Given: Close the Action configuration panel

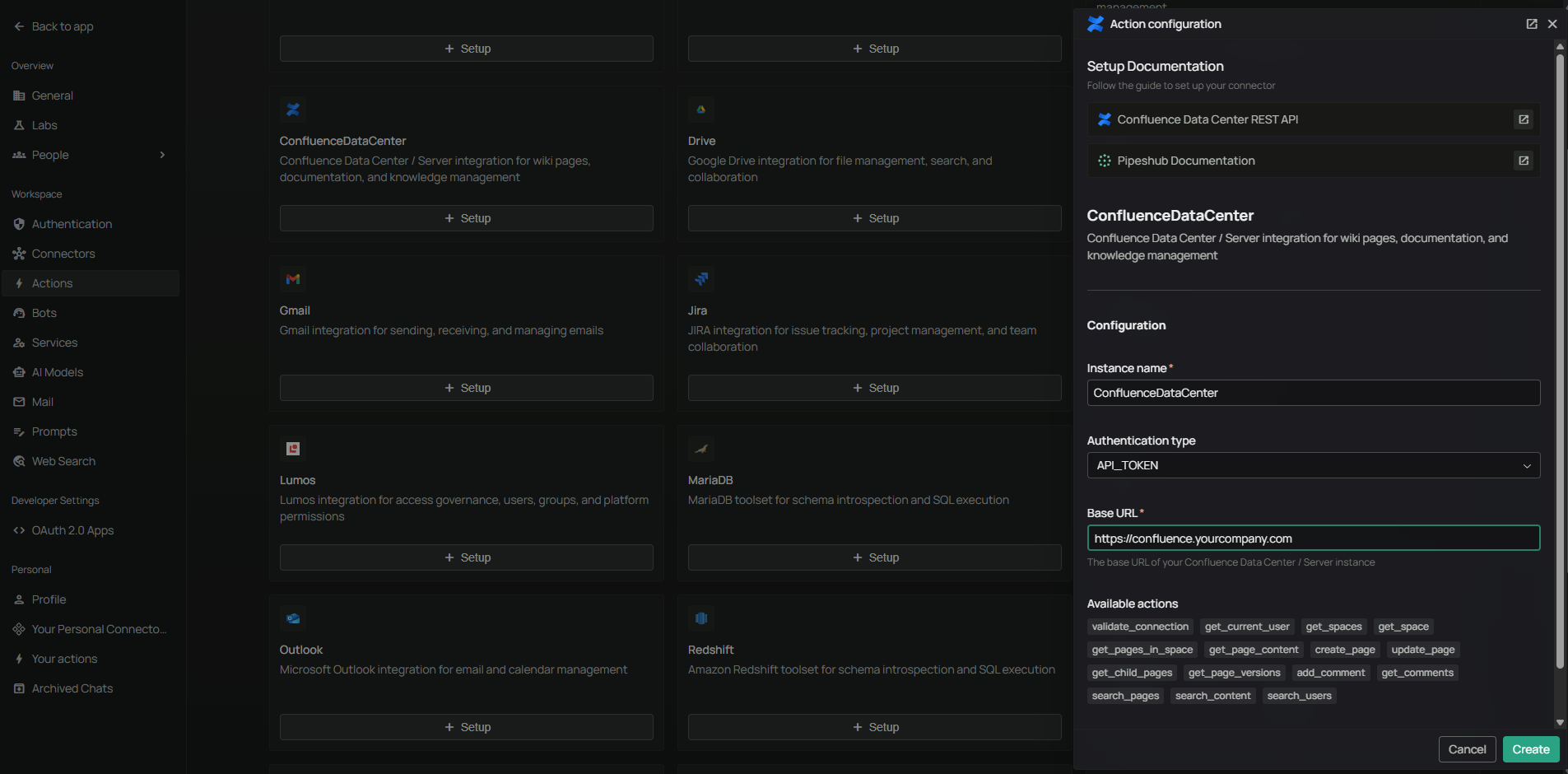Looking at the screenshot, I should coord(1552,24).
